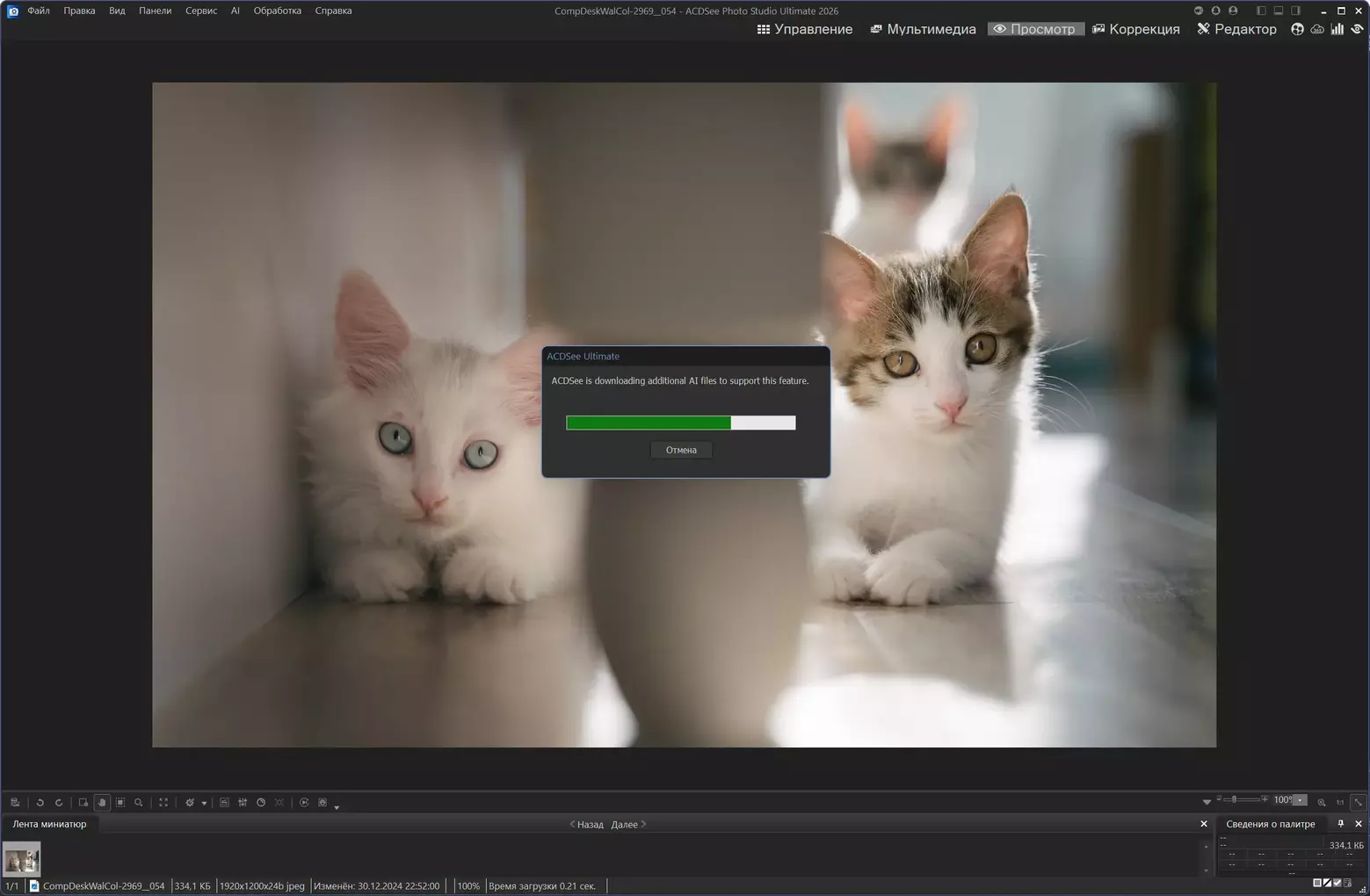Open the Обработка menu
1370x896 pixels.
277,11
